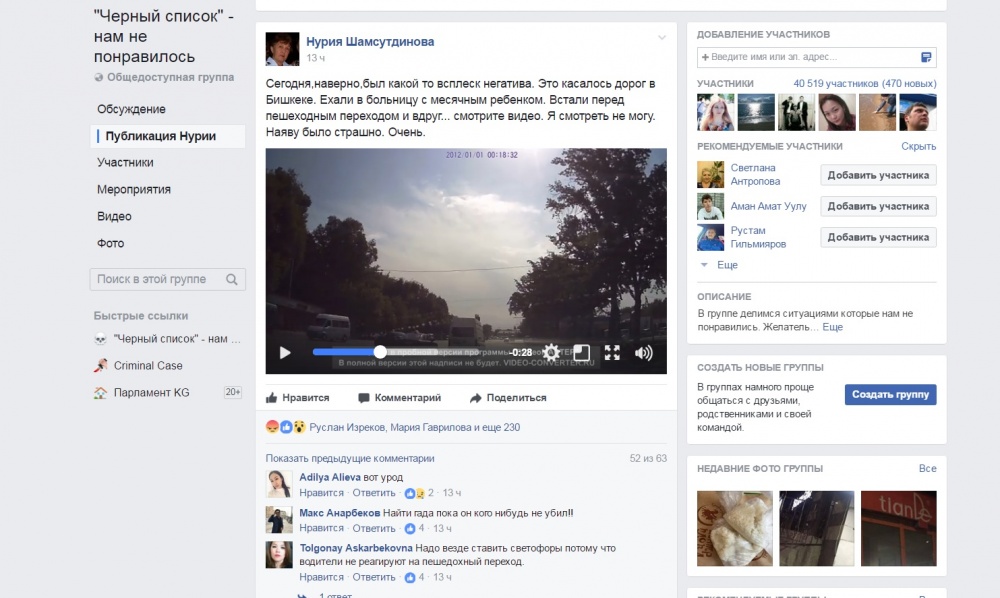The width and height of the screenshot is (1000, 598).
Task: Click the input field for adding members
Action: pyautogui.click(x=816, y=57)
